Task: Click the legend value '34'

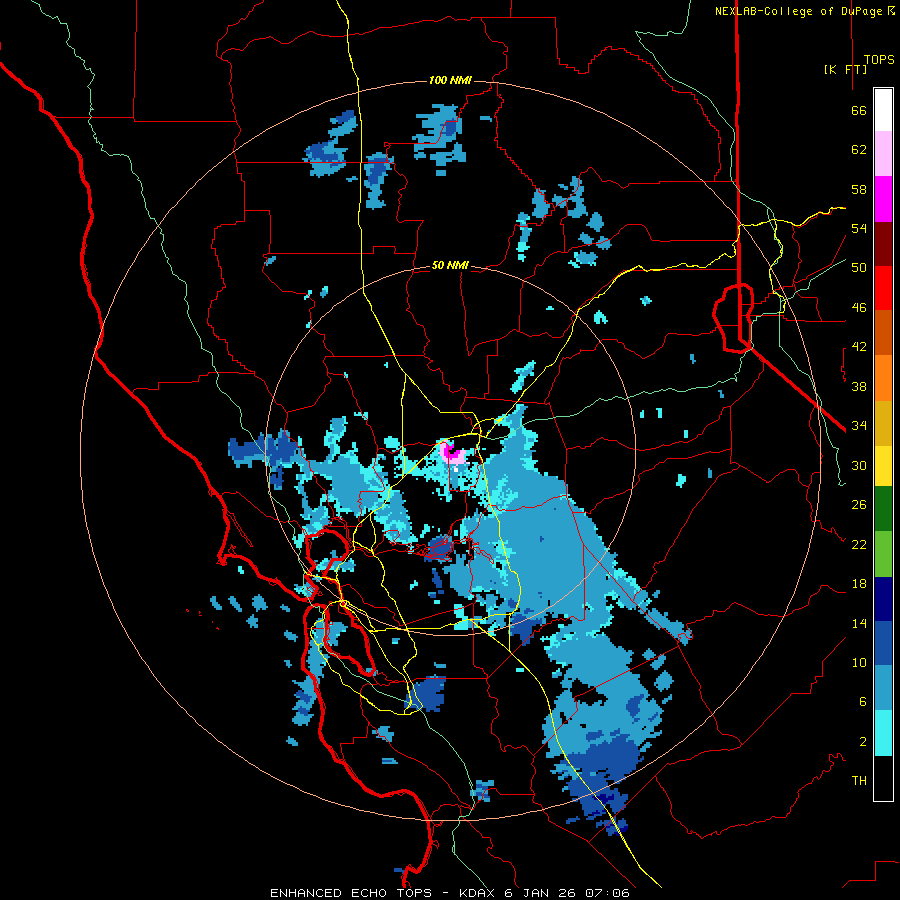Action: pyautogui.click(x=859, y=425)
